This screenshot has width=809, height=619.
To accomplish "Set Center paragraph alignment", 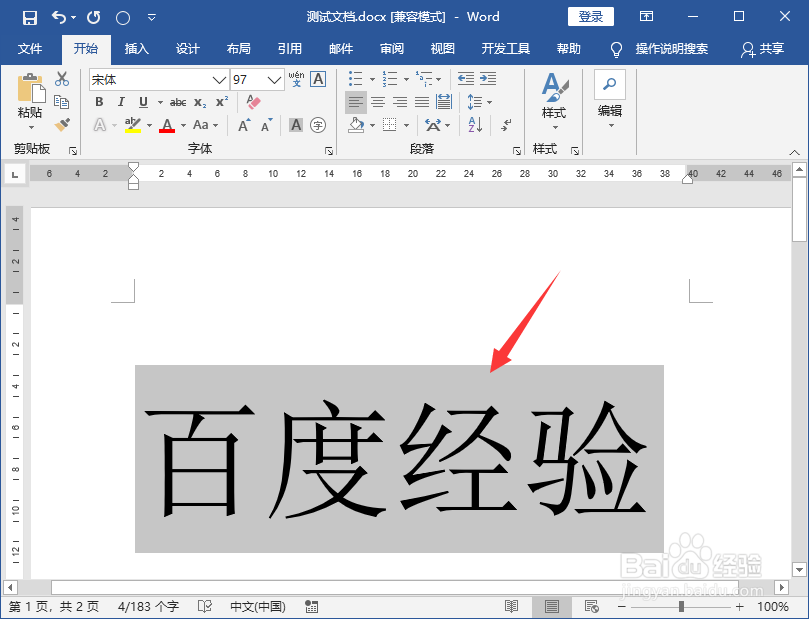I will tap(378, 102).
